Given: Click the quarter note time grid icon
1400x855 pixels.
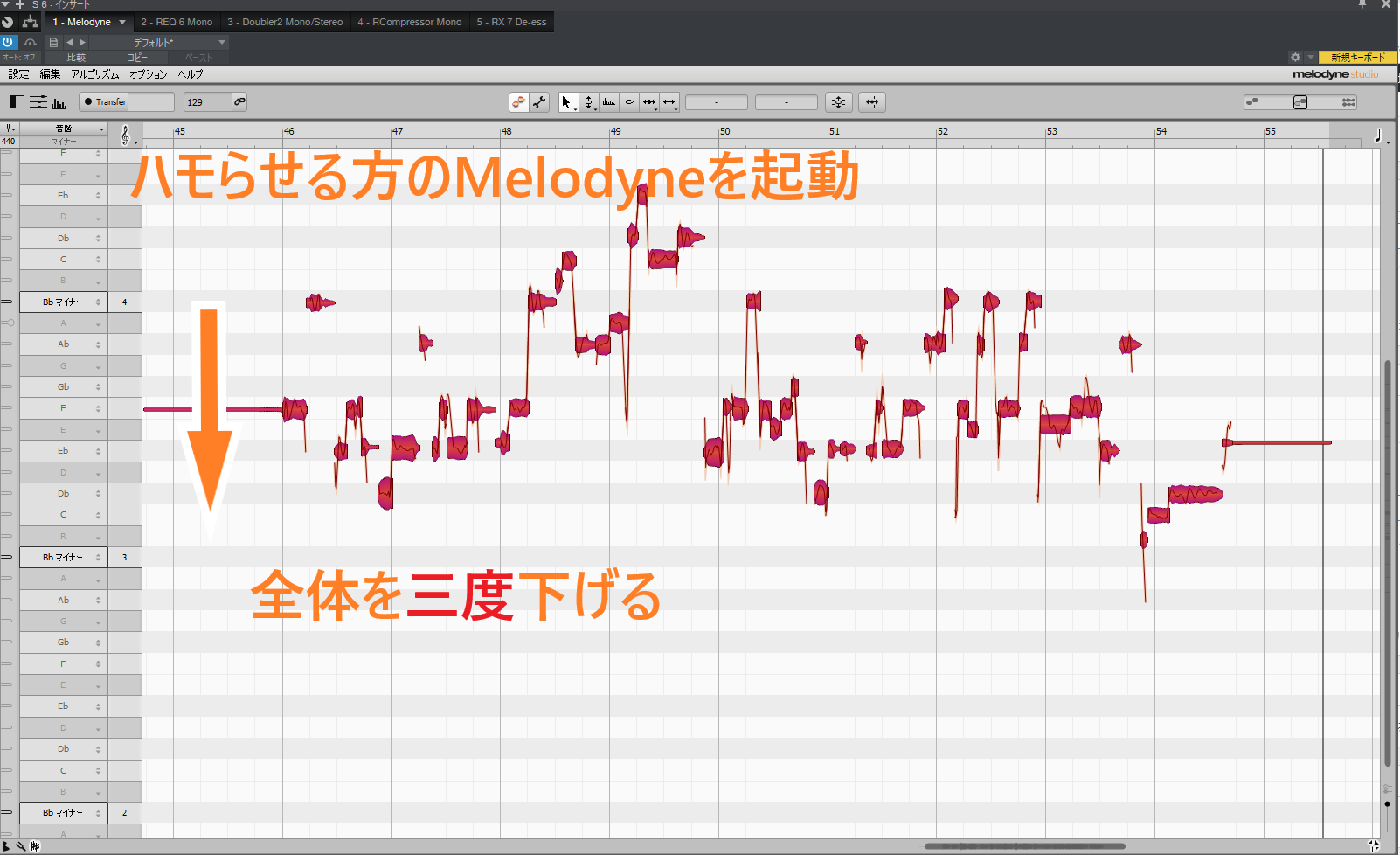Looking at the screenshot, I should pyautogui.click(x=1379, y=136).
